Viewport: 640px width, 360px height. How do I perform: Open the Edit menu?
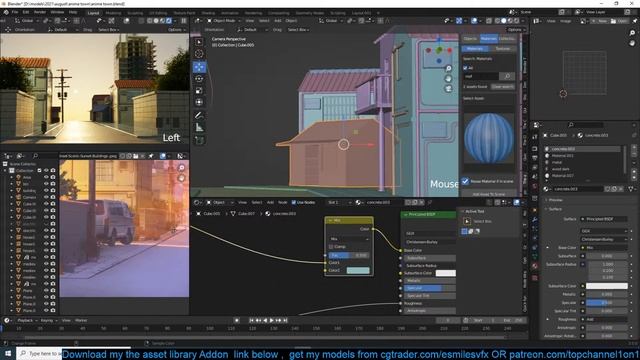tap(26, 12)
